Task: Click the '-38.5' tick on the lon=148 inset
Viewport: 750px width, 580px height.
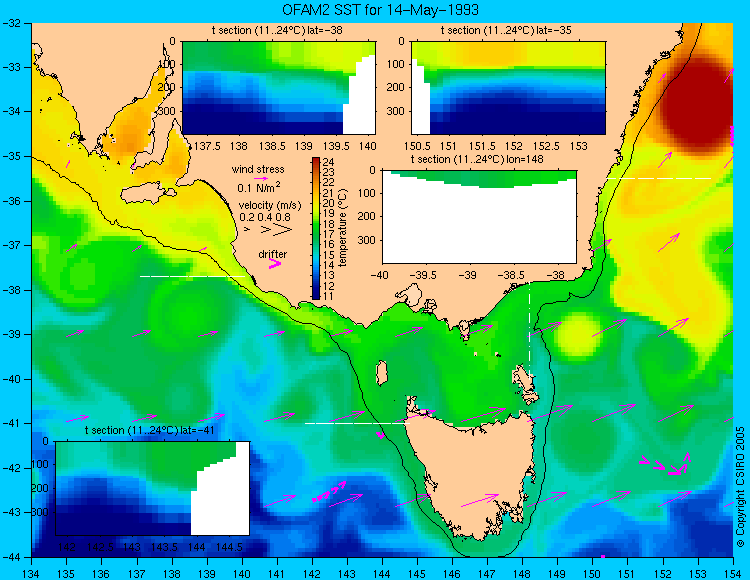Action: click(513, 275)
